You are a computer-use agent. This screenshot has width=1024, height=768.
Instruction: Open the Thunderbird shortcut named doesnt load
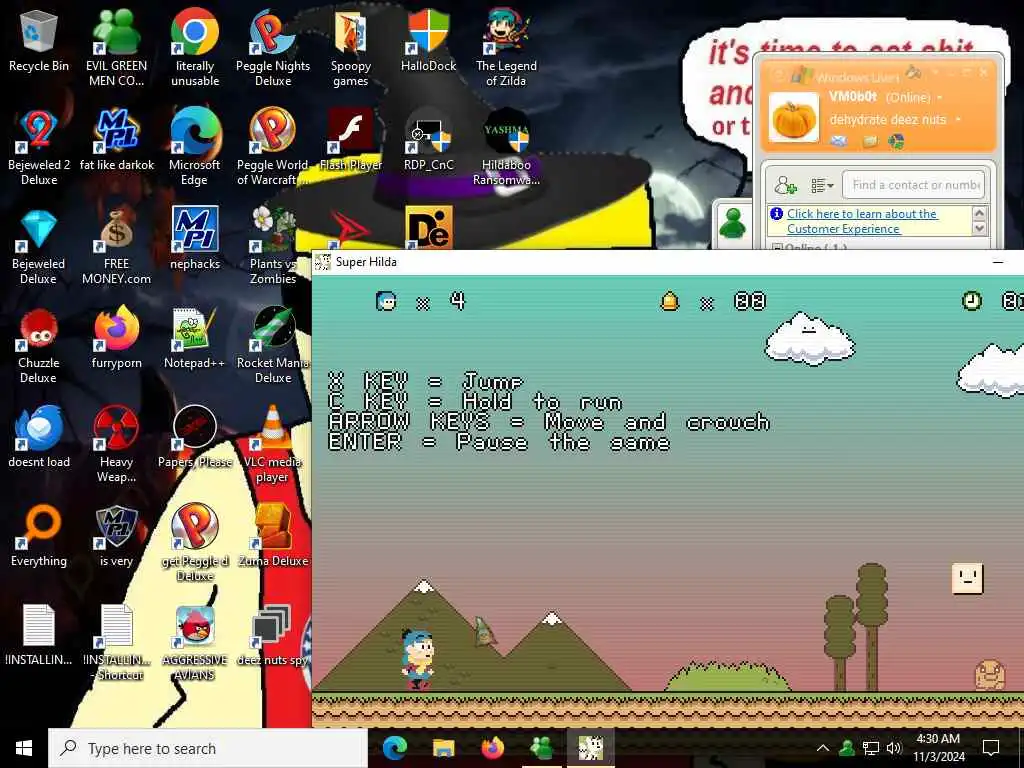(39, 438)
